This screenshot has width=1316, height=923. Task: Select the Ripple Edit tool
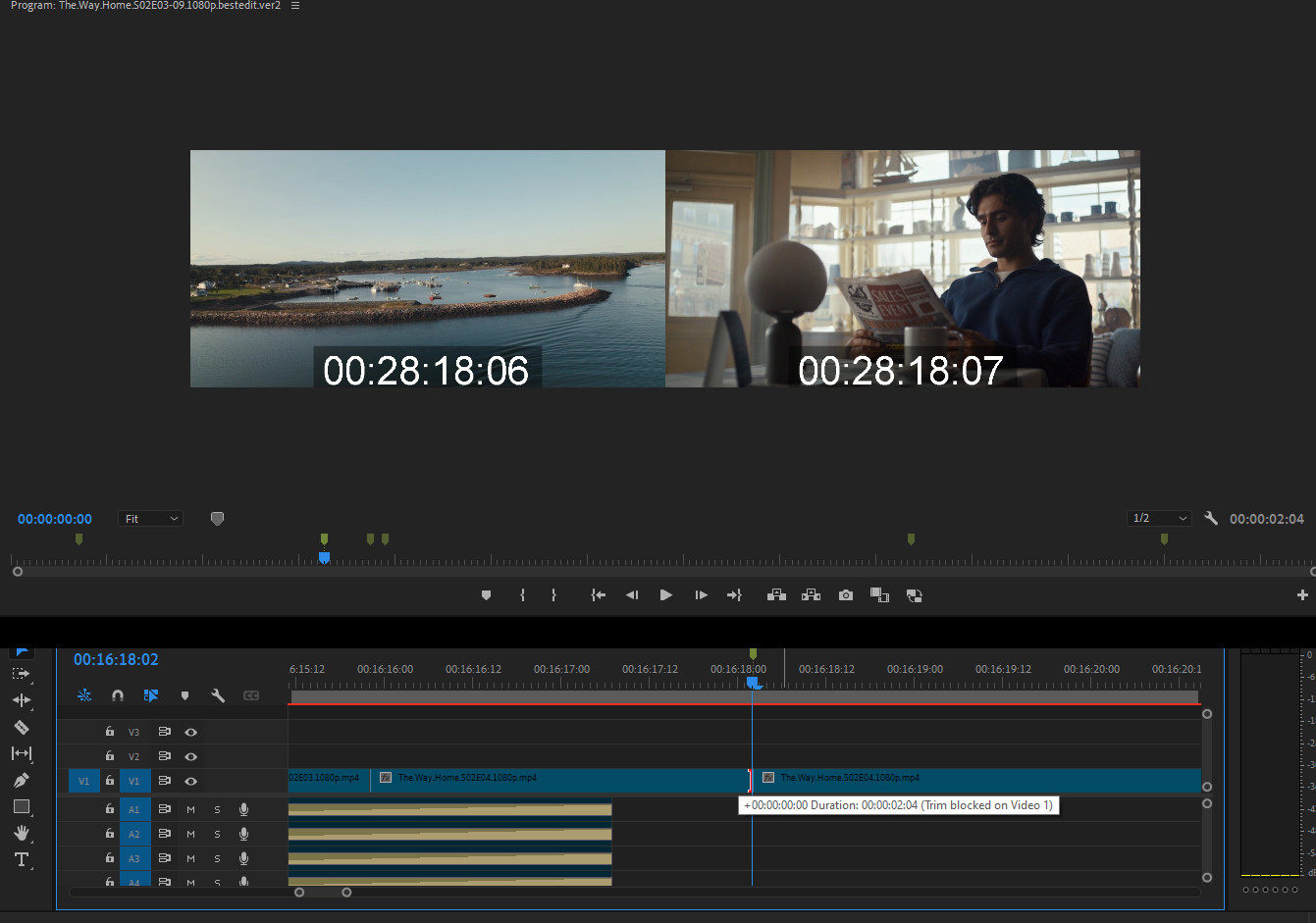pyautogui.click(x=21, y=700)
